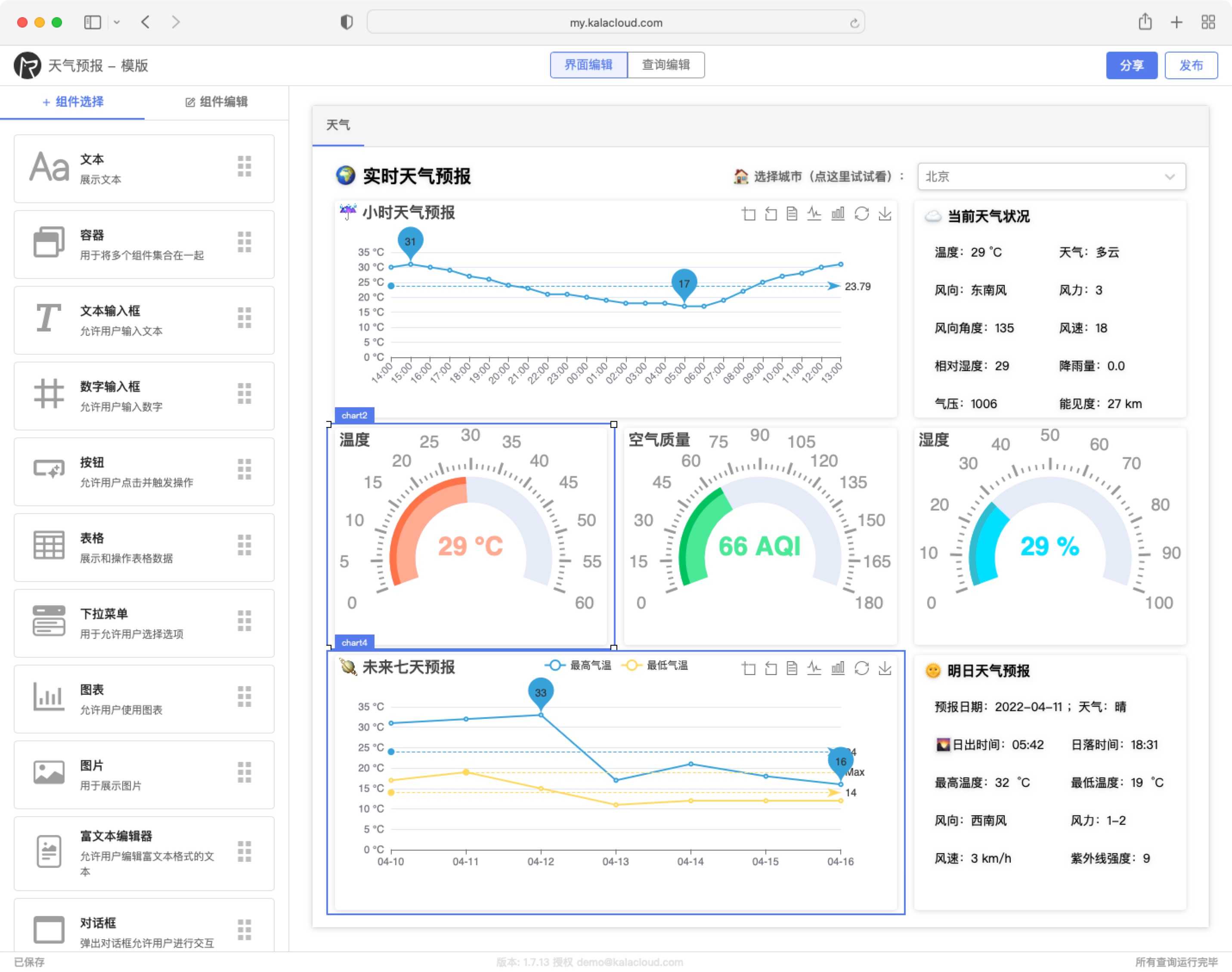Click the 17 min marker on hourly chart

pyautogui.click(x=684, y=285)
